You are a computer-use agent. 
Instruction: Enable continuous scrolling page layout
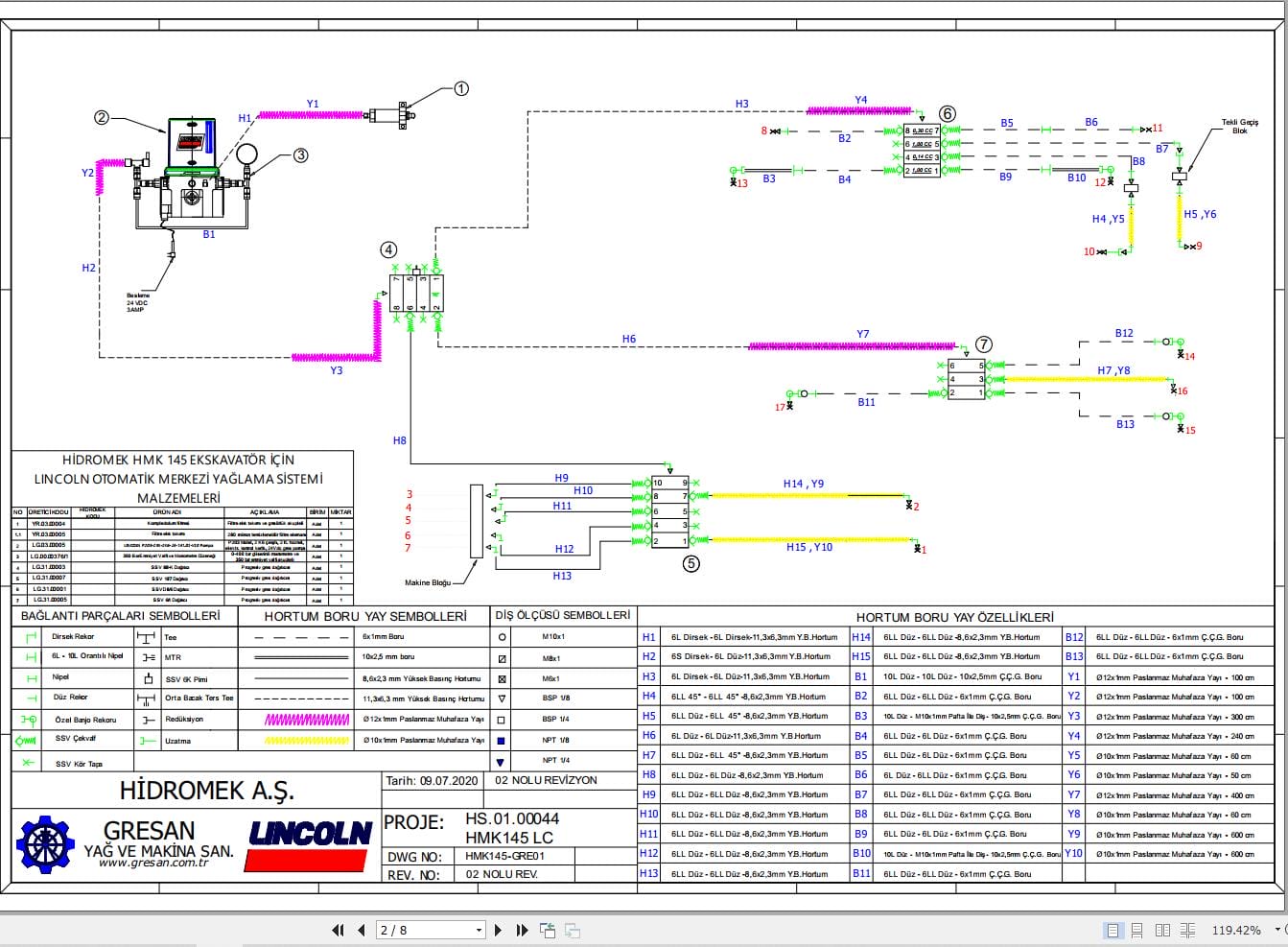coord(1137,930)
